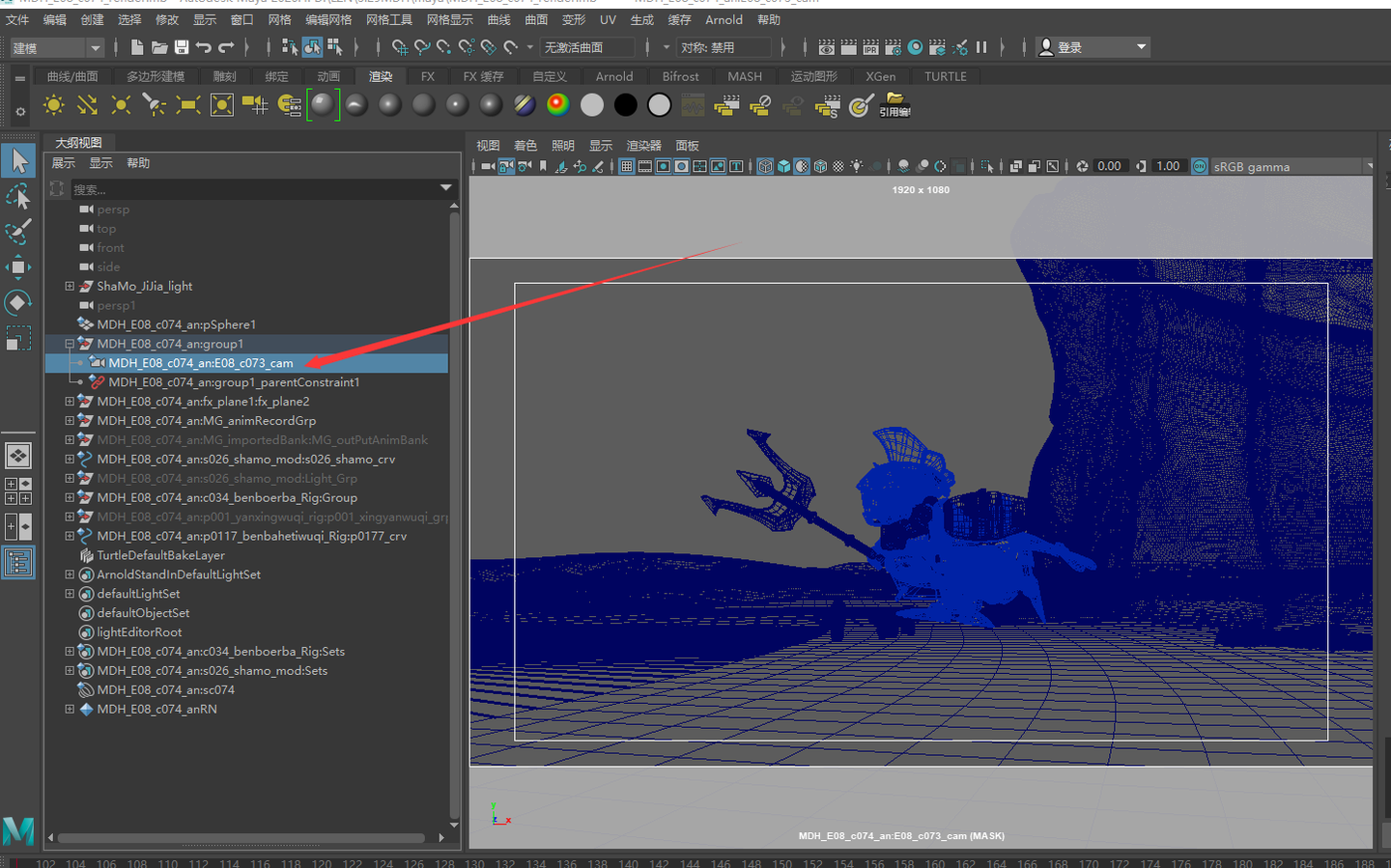Activate the Select tool arrow in the toolbox
Image resolution: width=1391 pixels, height=868 pixels.
(18, 160)
